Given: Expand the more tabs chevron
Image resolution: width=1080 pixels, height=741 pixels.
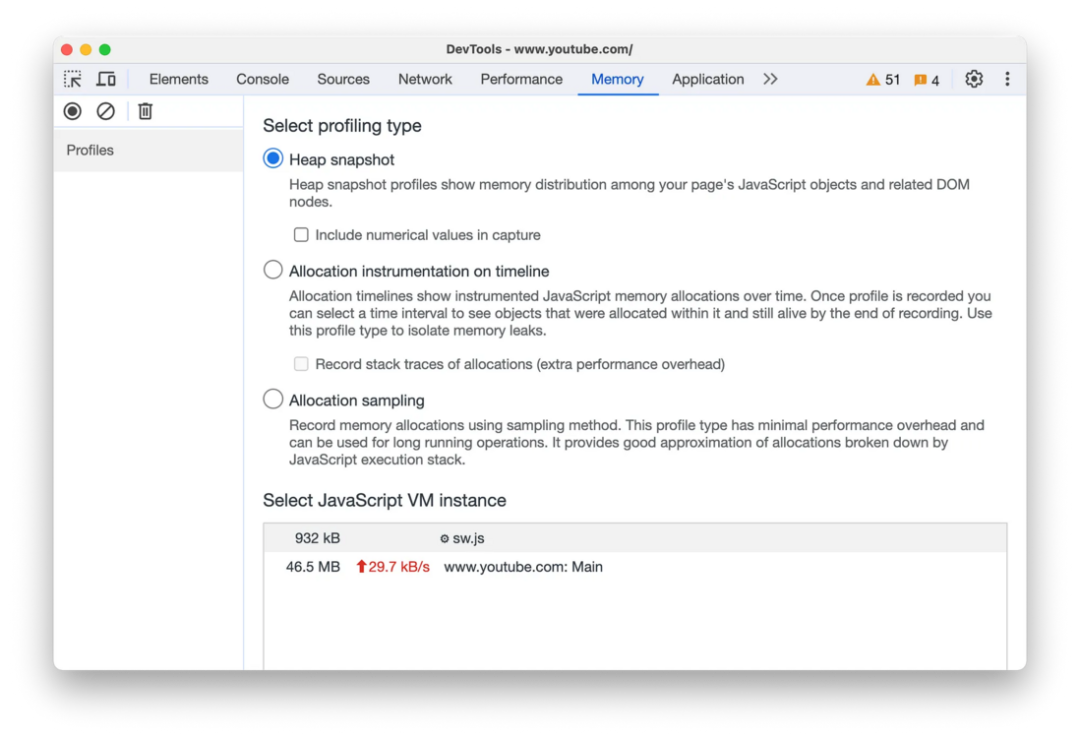Looking at the screenshot, I should pos(770,79).
